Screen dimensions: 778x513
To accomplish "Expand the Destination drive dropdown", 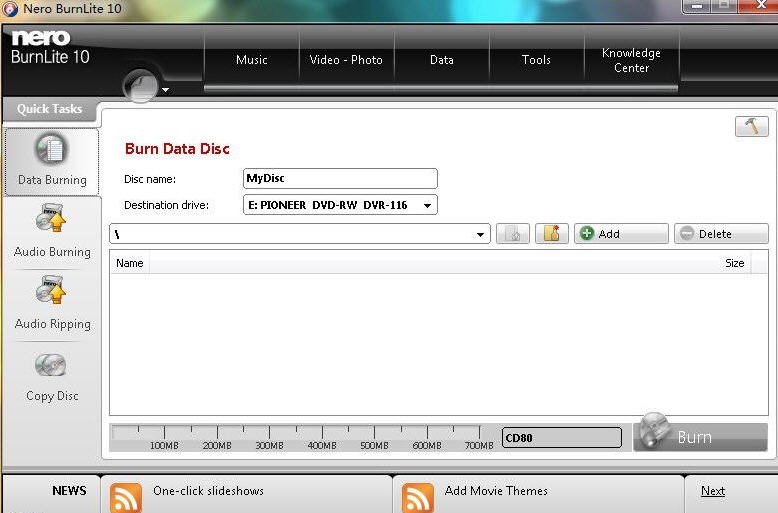I will coord(427,205).
